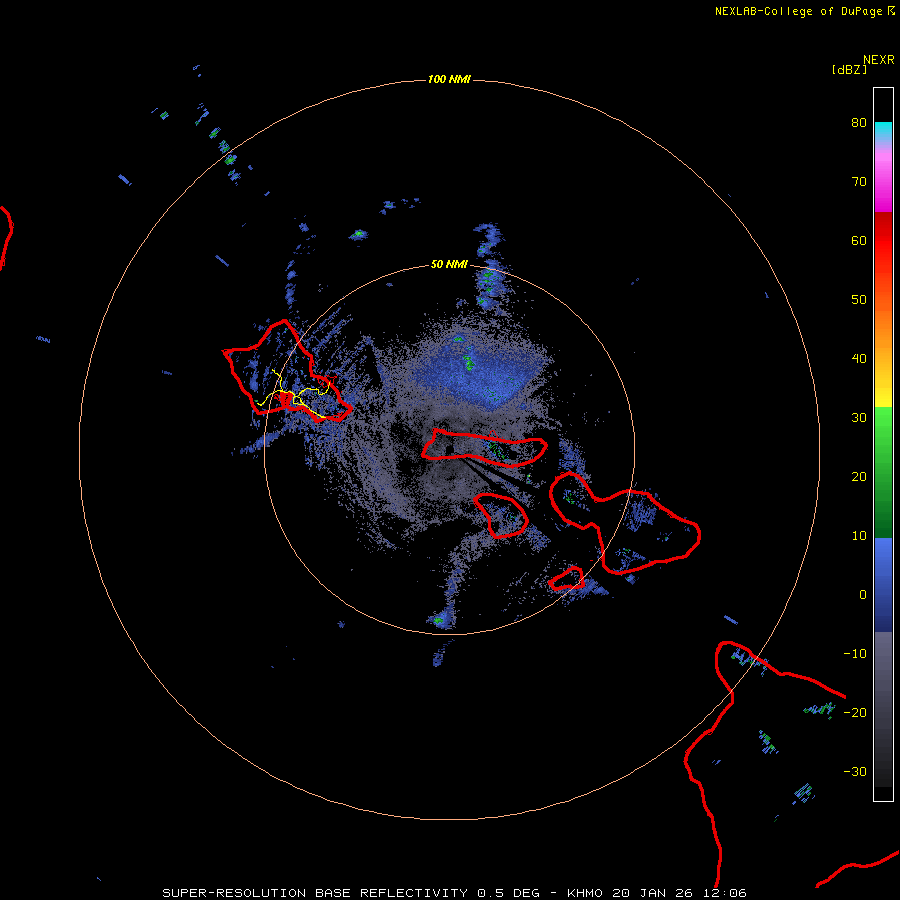Click the Super-Resolution Base Reflectivity caption
The width and height of the screenshot is (900, 900).
coord(454,893)
